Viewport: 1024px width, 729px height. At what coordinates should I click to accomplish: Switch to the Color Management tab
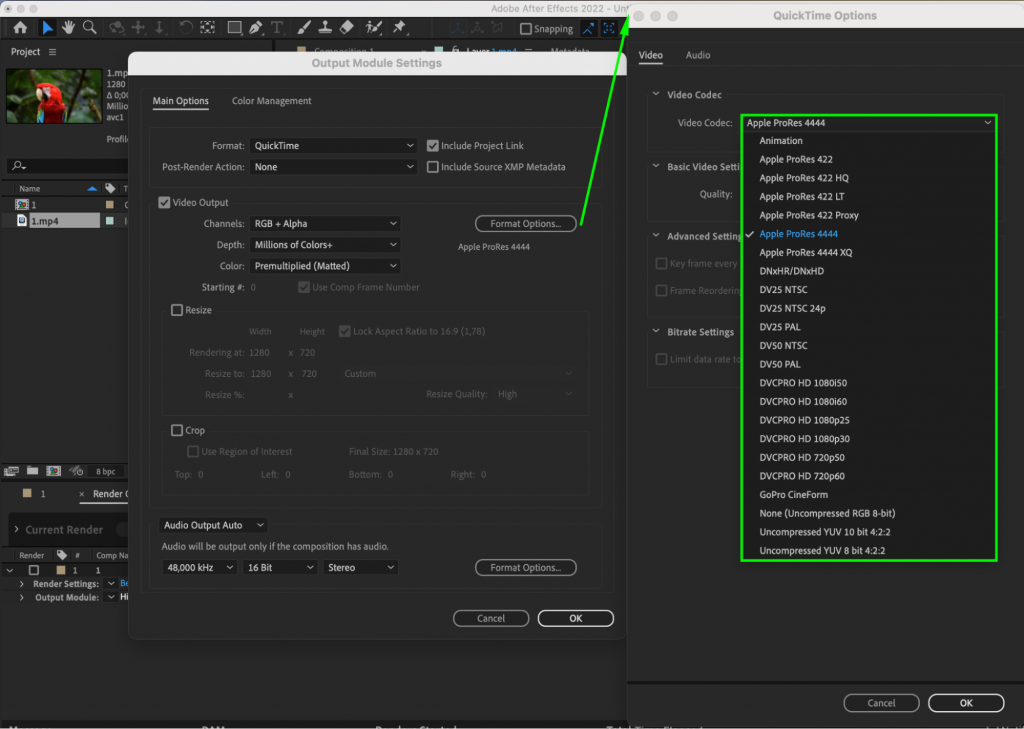(x=271, y=101)
